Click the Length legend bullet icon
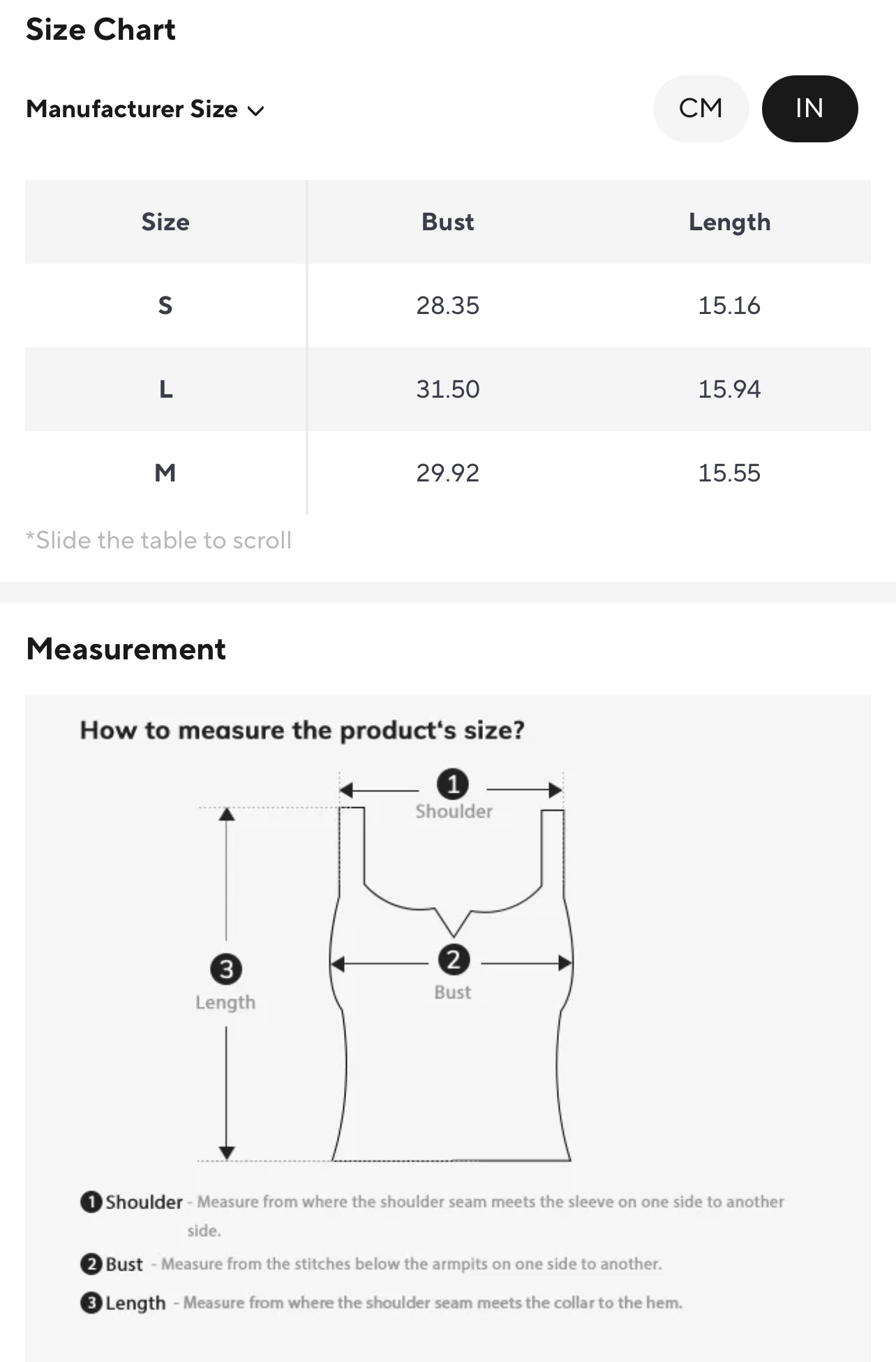896x1362 pixels. point(91,1303)
